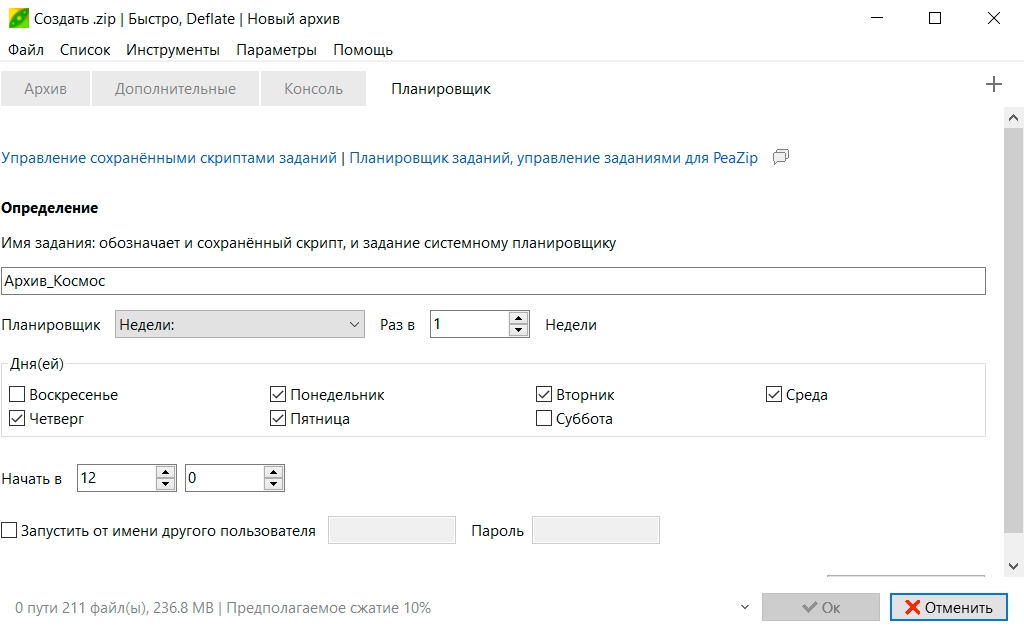Click the PeaZip app icon in title bar

pos(18,18)
